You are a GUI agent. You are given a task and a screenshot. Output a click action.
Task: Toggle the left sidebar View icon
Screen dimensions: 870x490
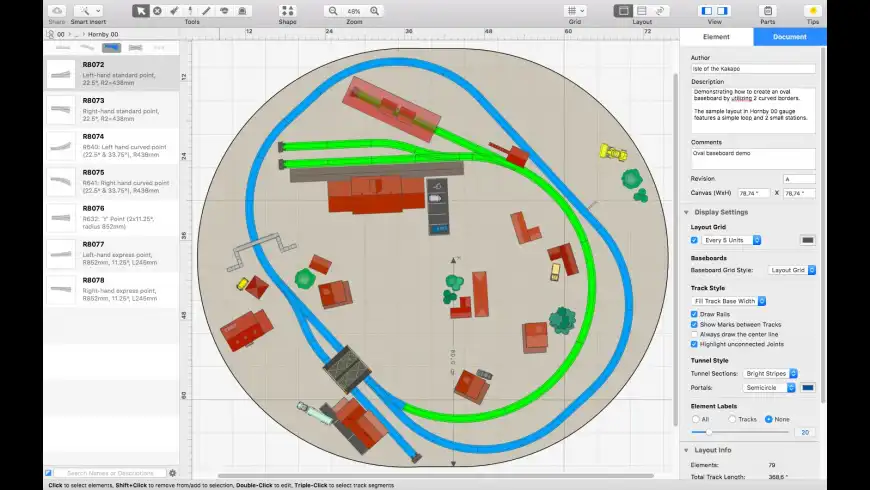707,11
